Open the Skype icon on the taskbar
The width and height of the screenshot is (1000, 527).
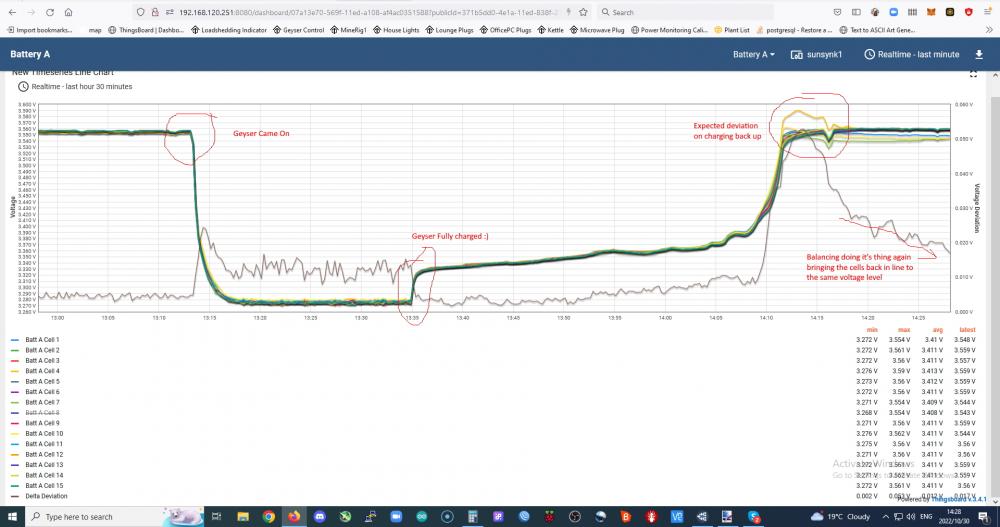(754, 516)
